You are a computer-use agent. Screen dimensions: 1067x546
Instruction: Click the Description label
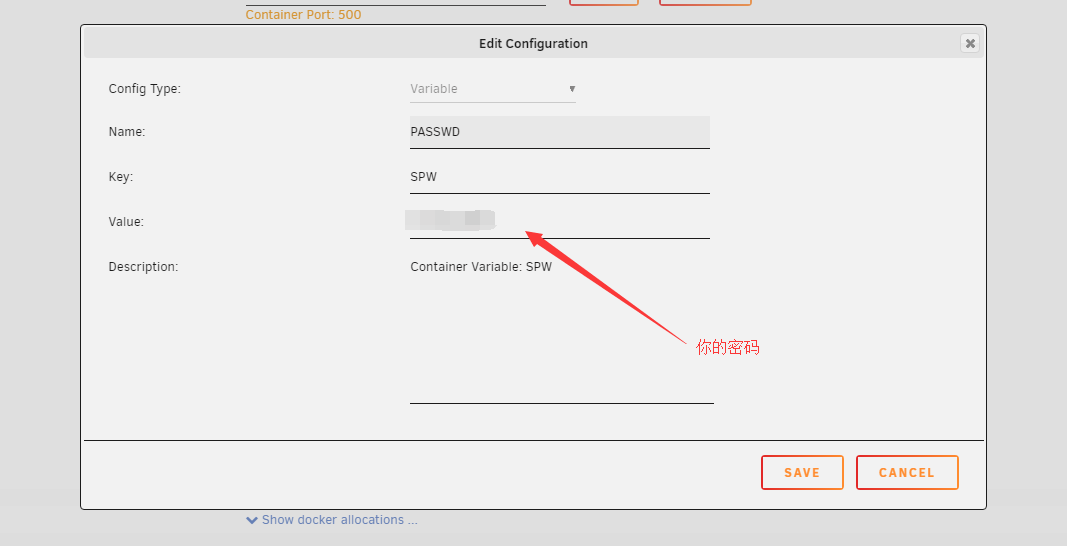[x=144, y=267]
